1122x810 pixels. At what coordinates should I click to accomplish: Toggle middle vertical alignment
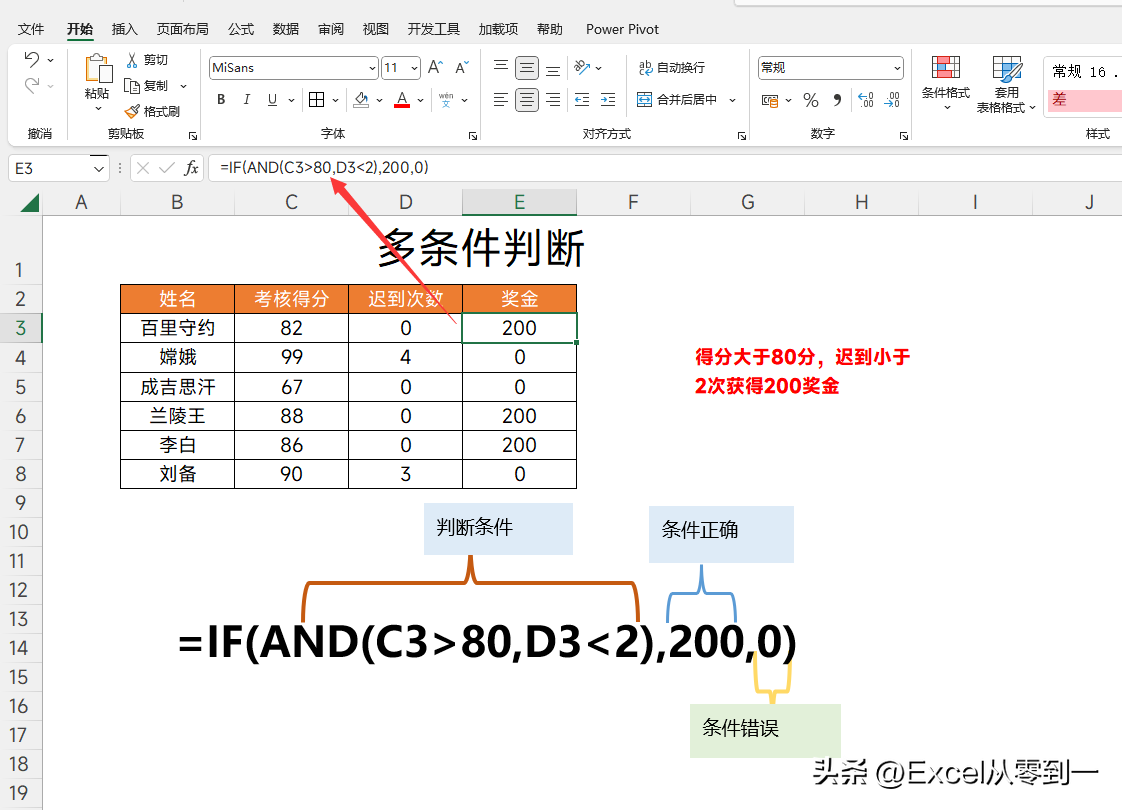click(527, 67)
